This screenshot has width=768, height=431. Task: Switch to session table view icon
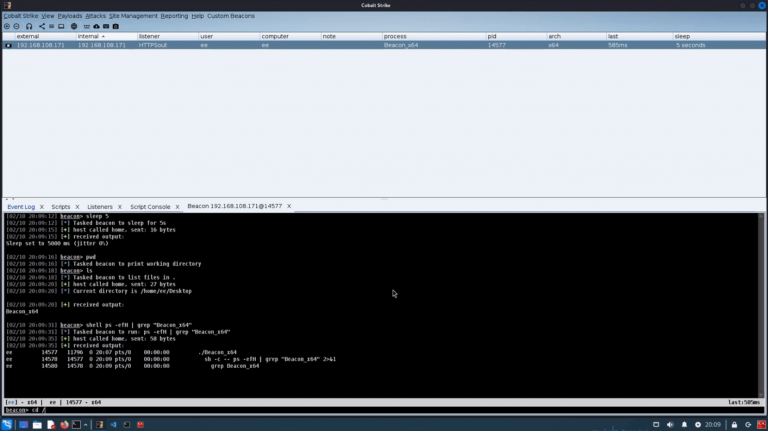pyautogui.click(x=51, y=26)
